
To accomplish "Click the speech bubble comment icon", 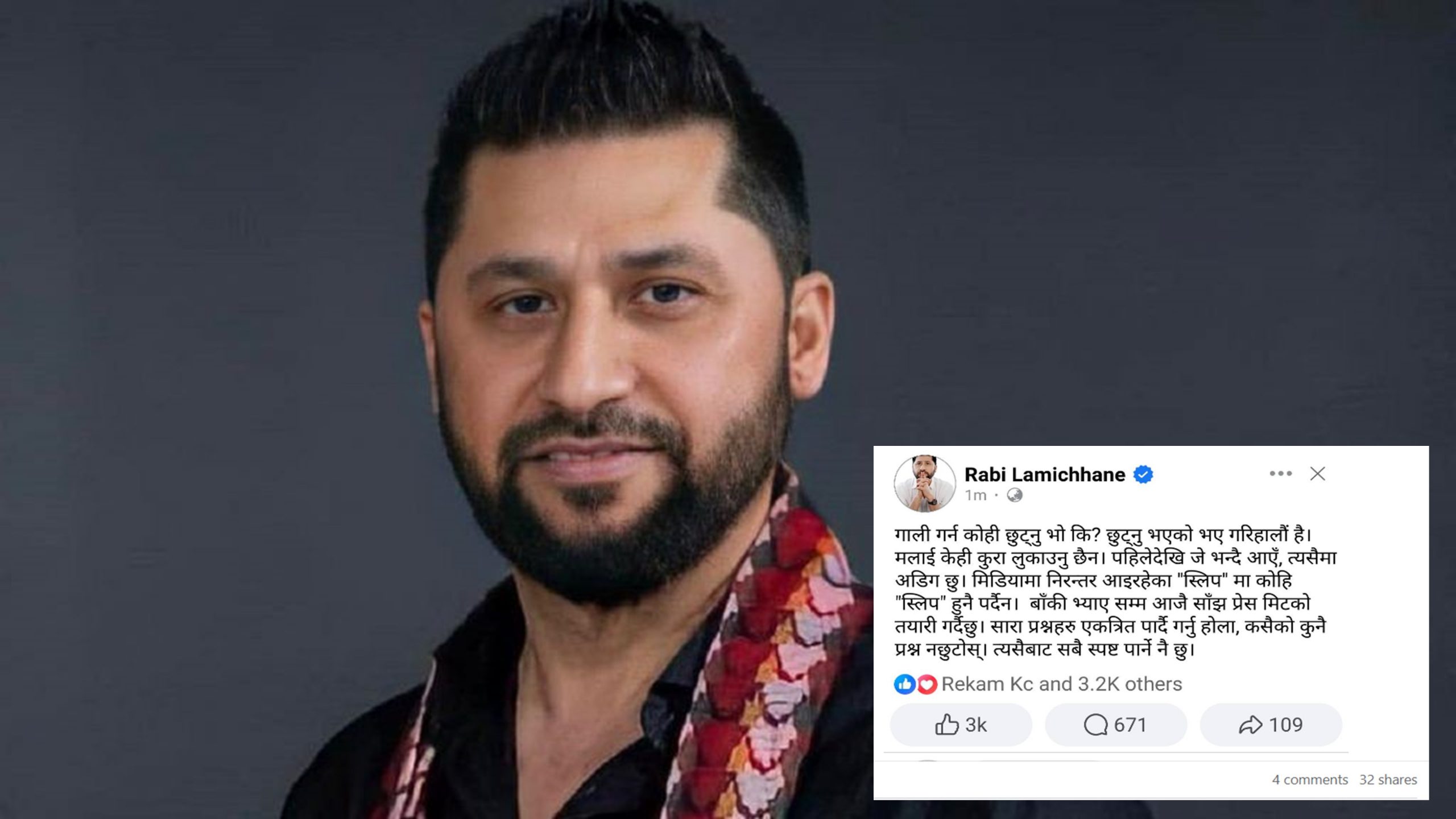I will [x=1095, y=725].
